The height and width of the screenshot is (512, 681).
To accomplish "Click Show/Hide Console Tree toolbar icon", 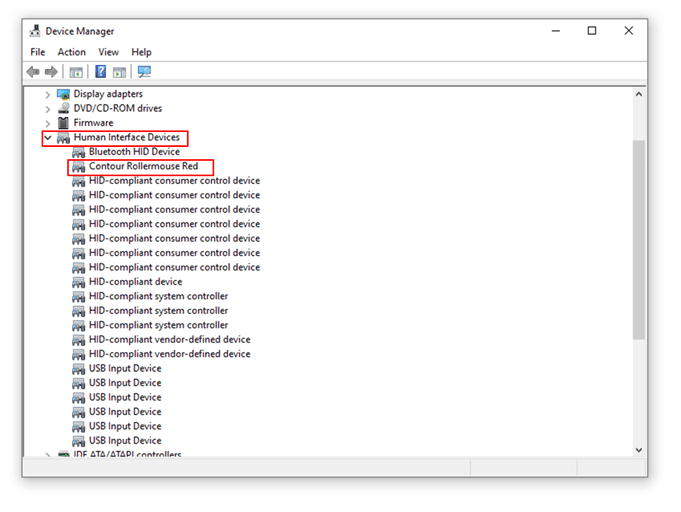I will tap(75, 72).
